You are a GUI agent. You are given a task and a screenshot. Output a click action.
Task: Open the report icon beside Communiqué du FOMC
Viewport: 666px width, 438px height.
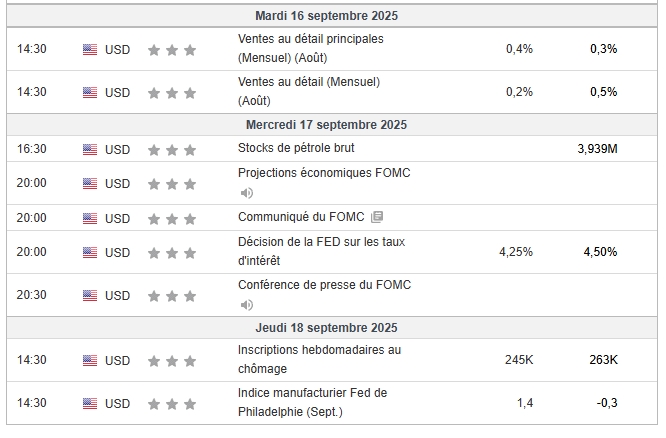coord(377,217)
